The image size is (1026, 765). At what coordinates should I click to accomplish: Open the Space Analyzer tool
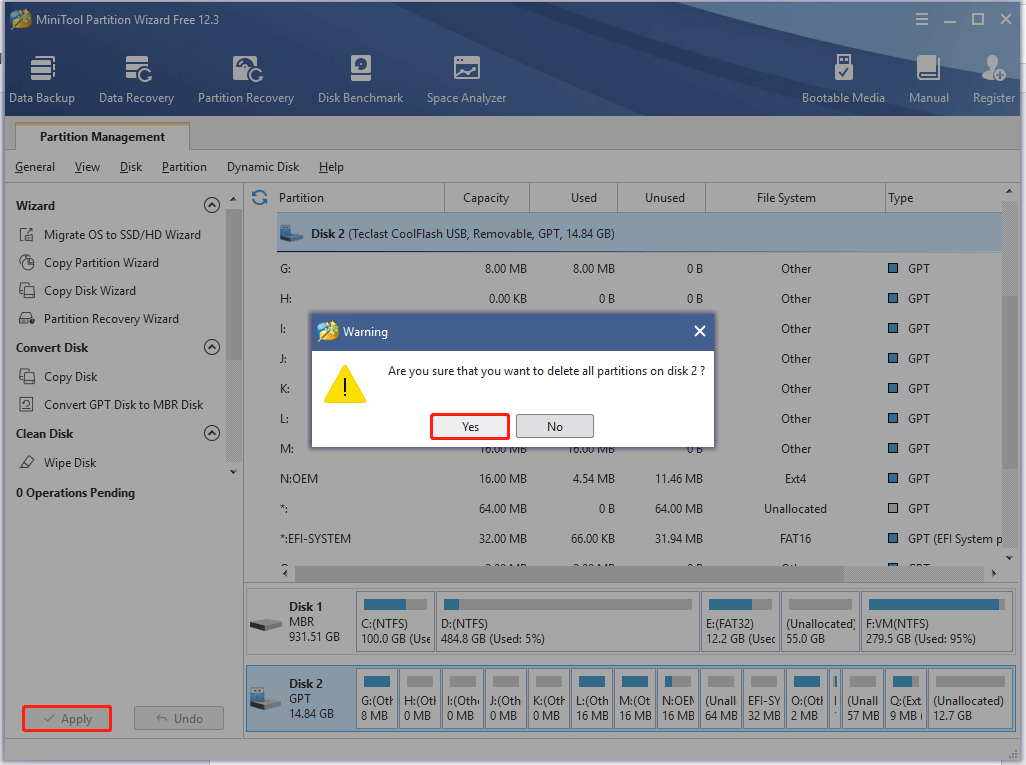467,79
